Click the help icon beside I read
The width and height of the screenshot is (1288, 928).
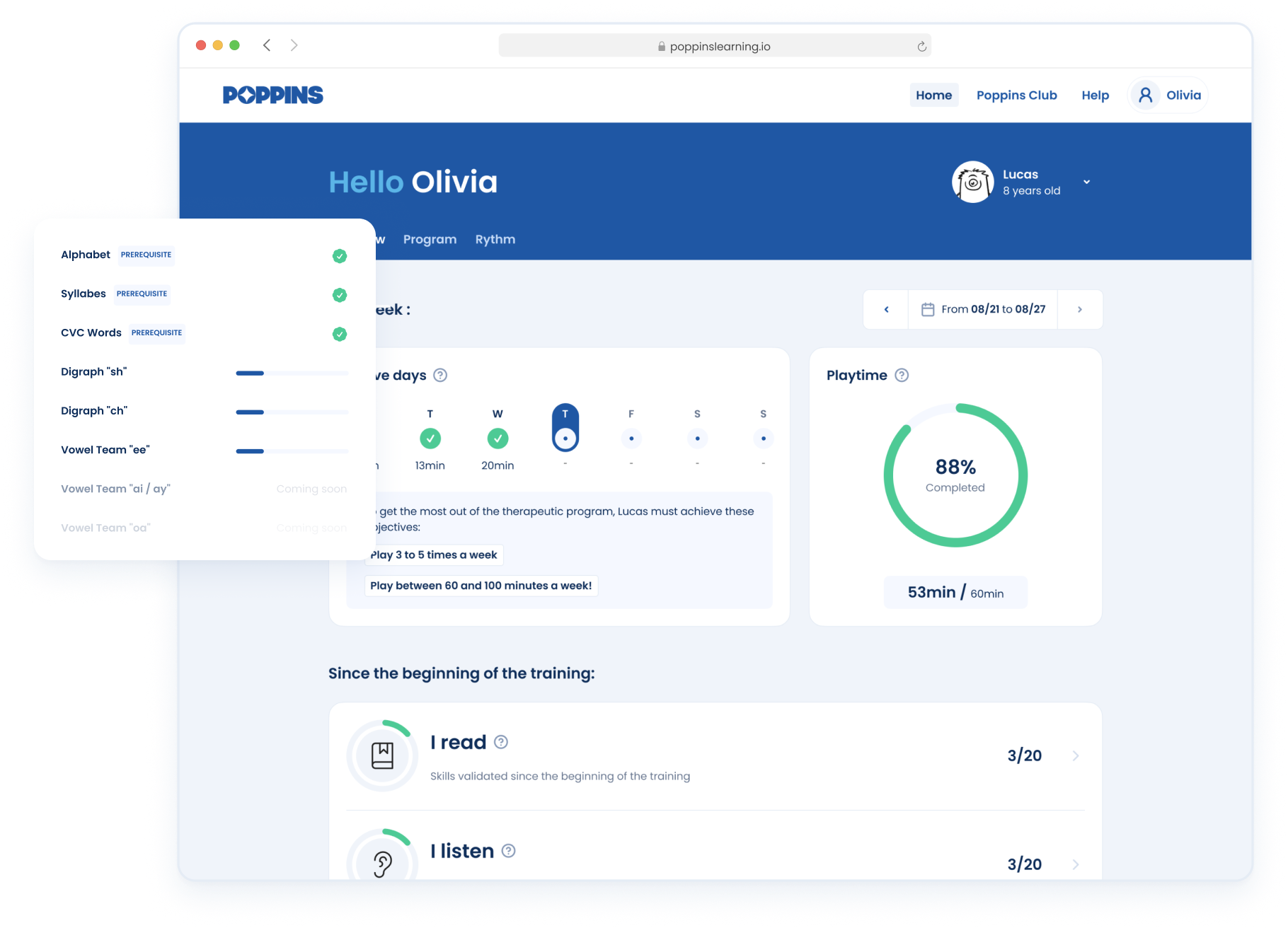pyautogui.click(x=501, y=742)
